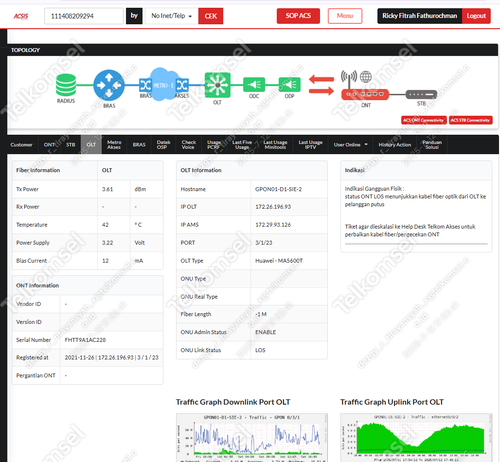The width and height of the screenshot is (500, 462).
Task: Expand the User Online dropdown tab
Action: tap(350, 145)
